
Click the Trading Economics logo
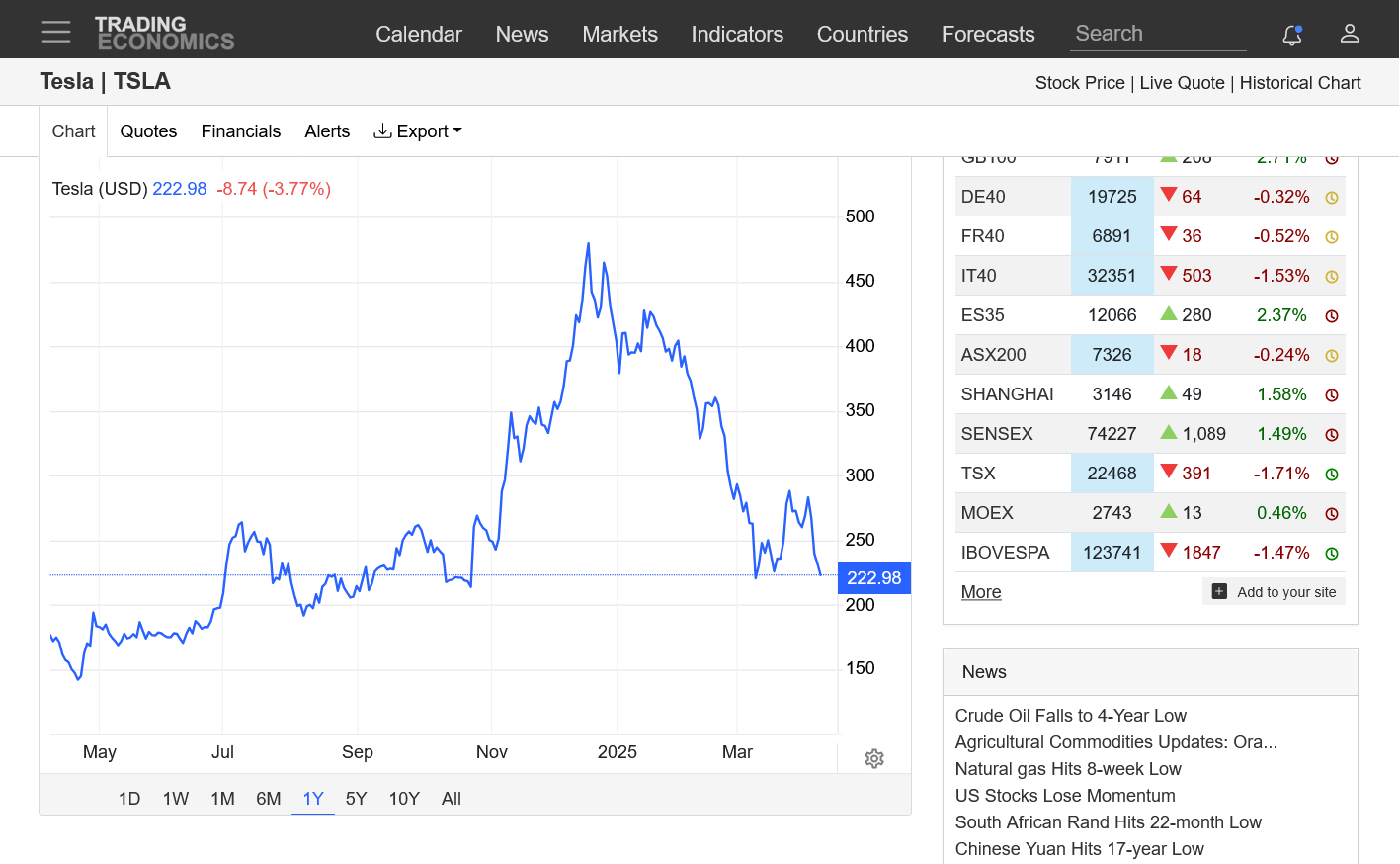coord(164,33)
